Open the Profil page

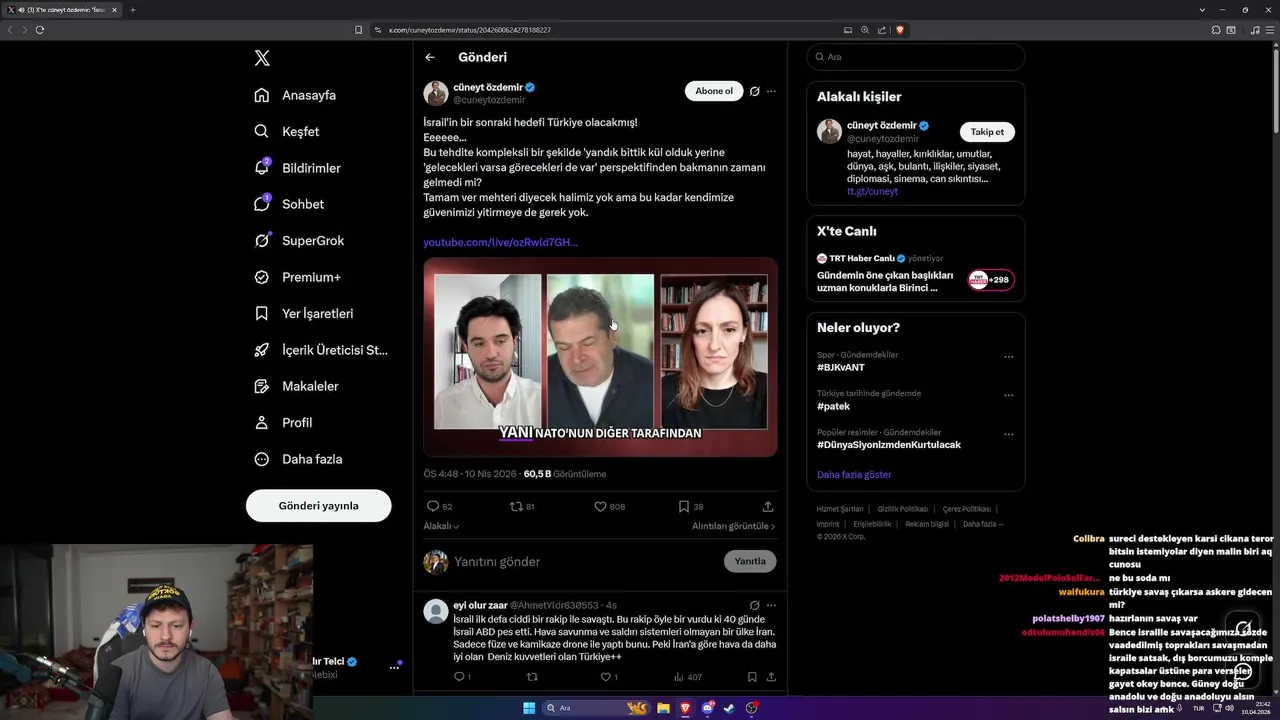283,423
